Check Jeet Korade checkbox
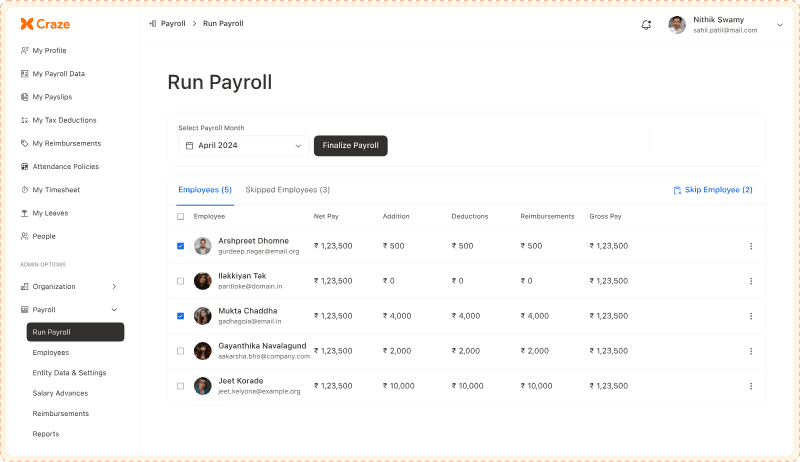 click(181, 386)
